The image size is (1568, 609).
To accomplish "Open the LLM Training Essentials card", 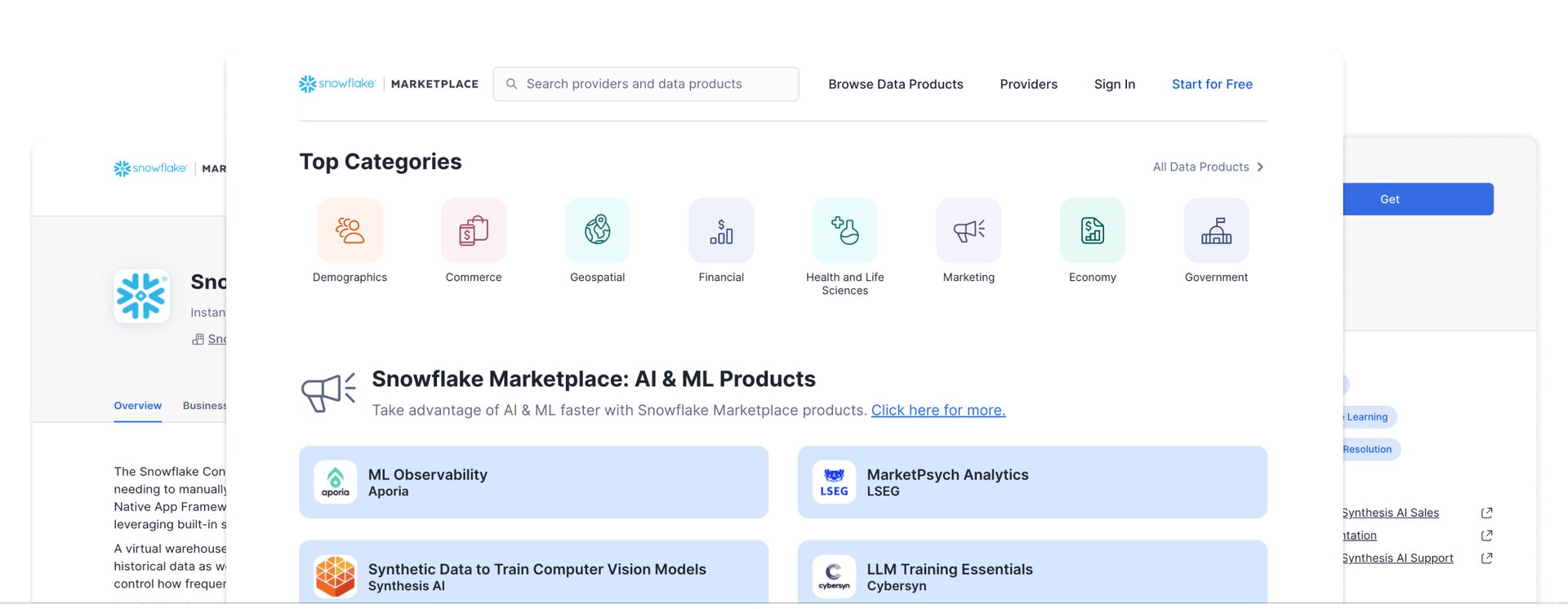I will click(x=1032, y=573).
